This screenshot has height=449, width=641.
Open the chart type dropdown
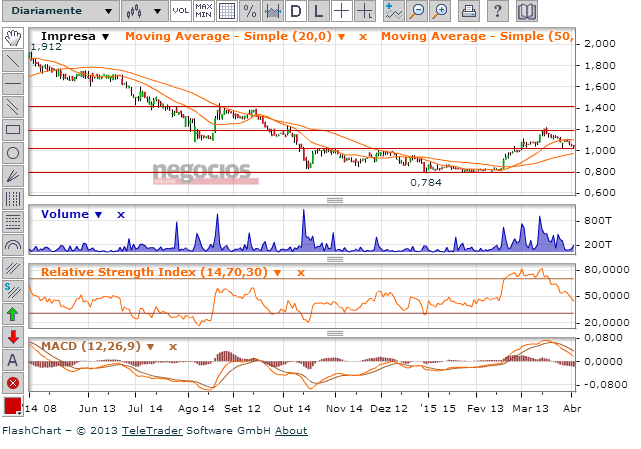click(142, 12)
